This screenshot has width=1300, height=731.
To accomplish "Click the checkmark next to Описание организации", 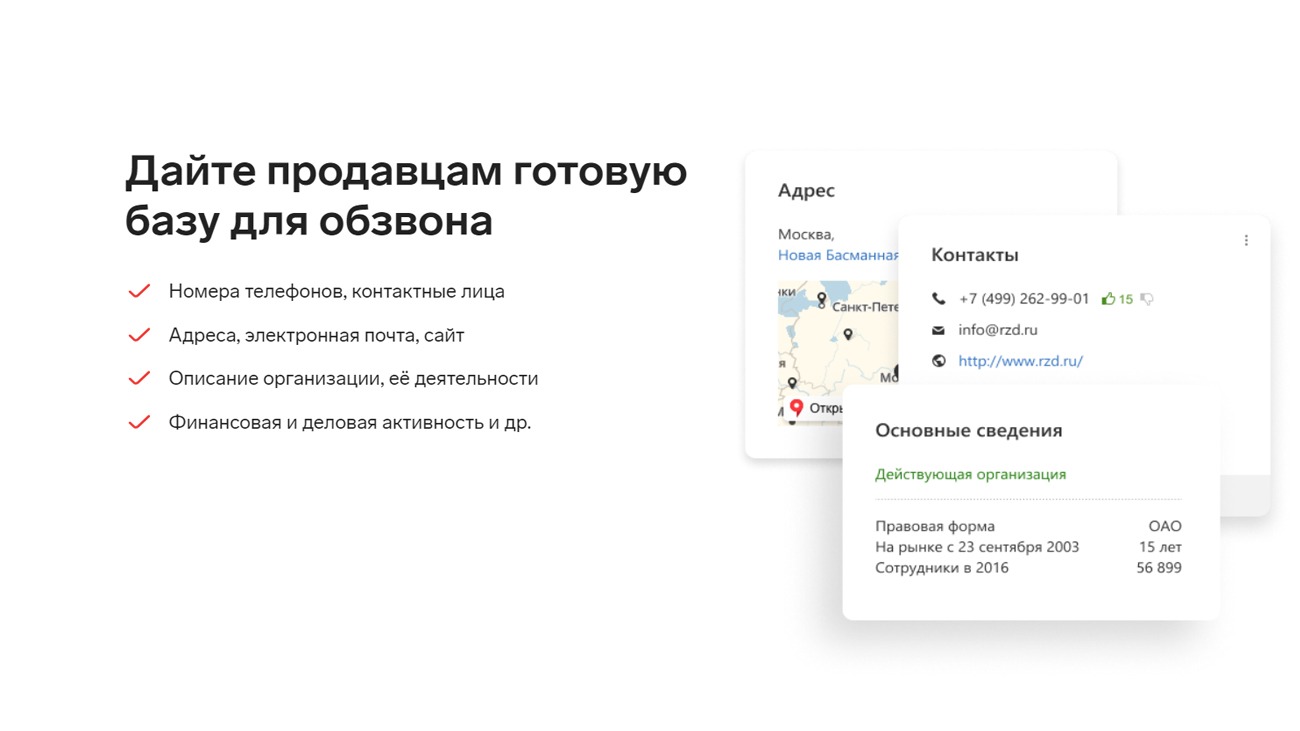I will (139, 379).
